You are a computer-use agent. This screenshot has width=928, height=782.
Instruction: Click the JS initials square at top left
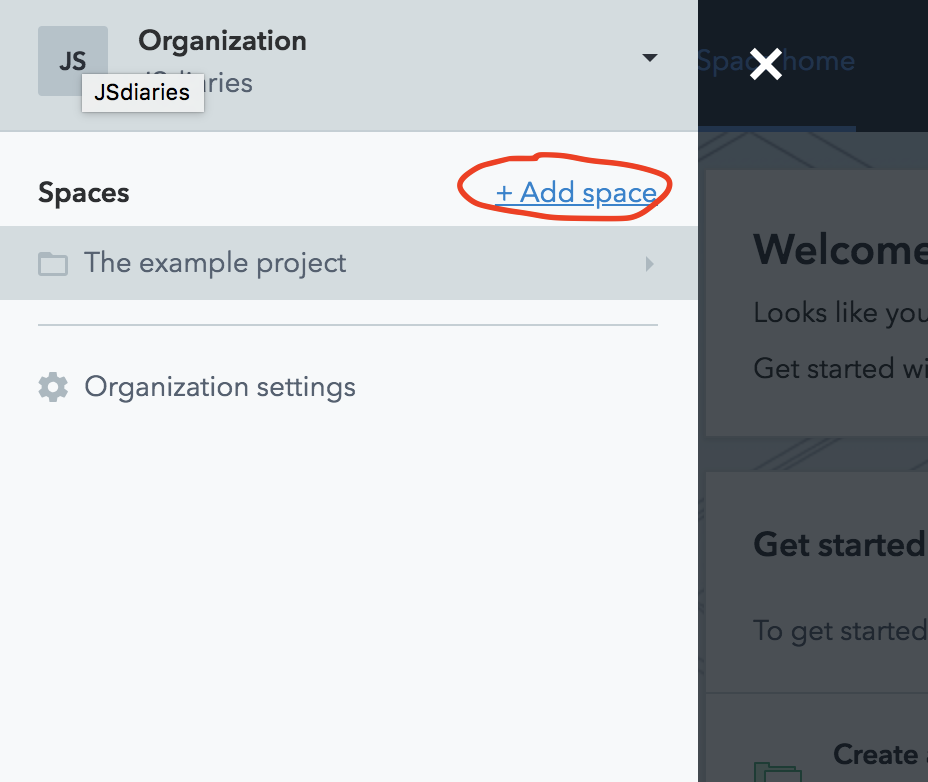click(x=71, y=60)
